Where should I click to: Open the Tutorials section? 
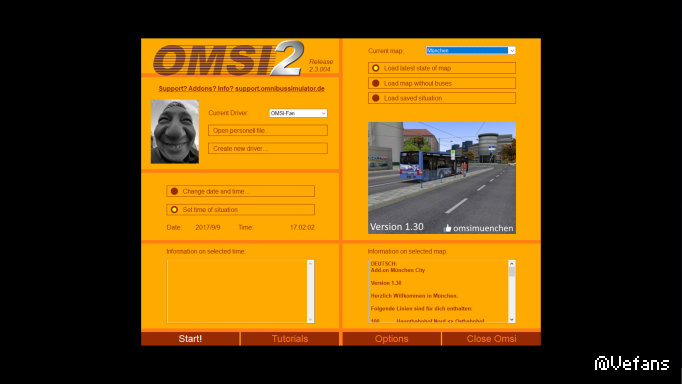click(x=290, y=339)
